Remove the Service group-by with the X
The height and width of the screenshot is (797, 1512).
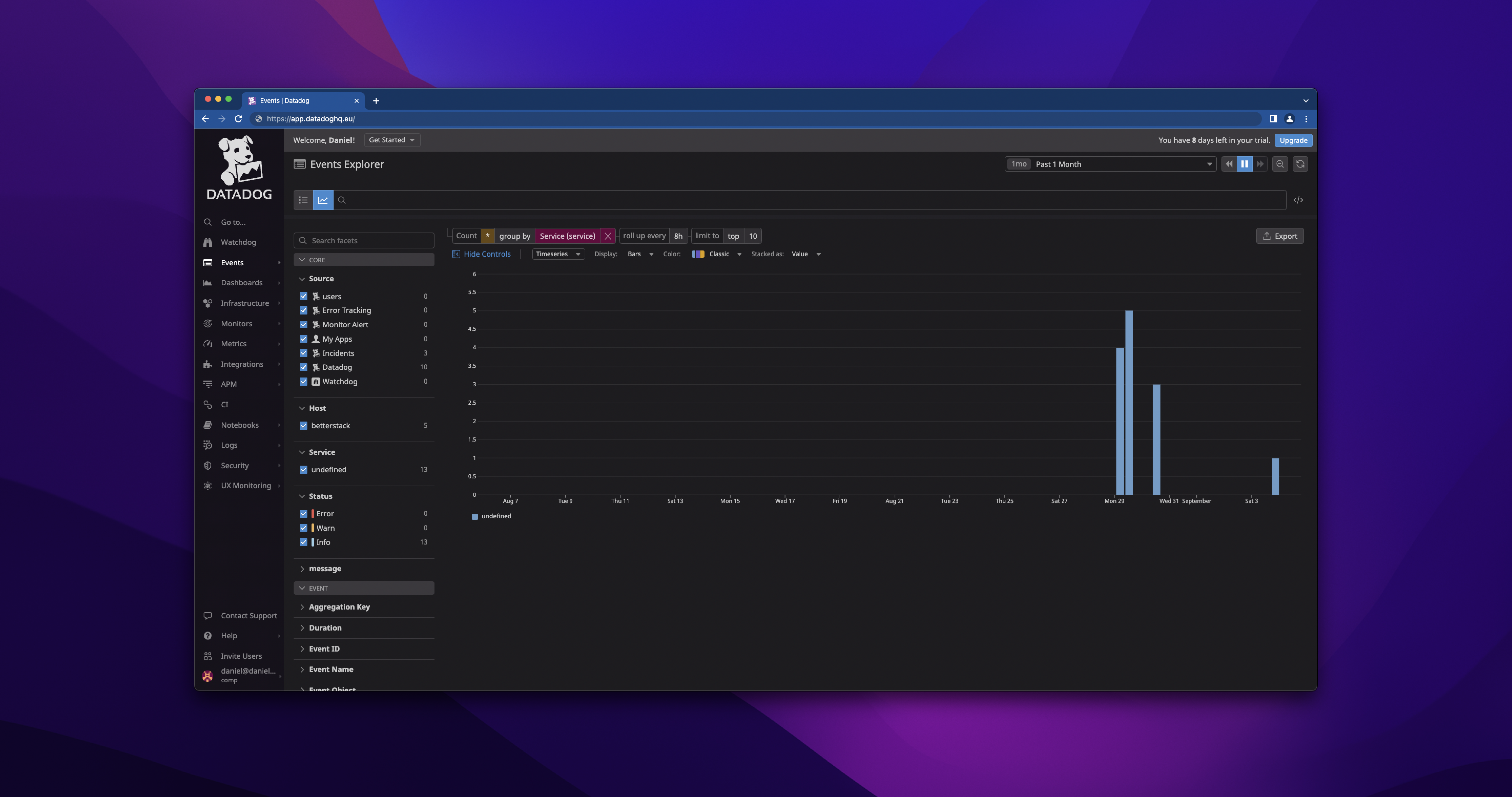tap(607, 236)
